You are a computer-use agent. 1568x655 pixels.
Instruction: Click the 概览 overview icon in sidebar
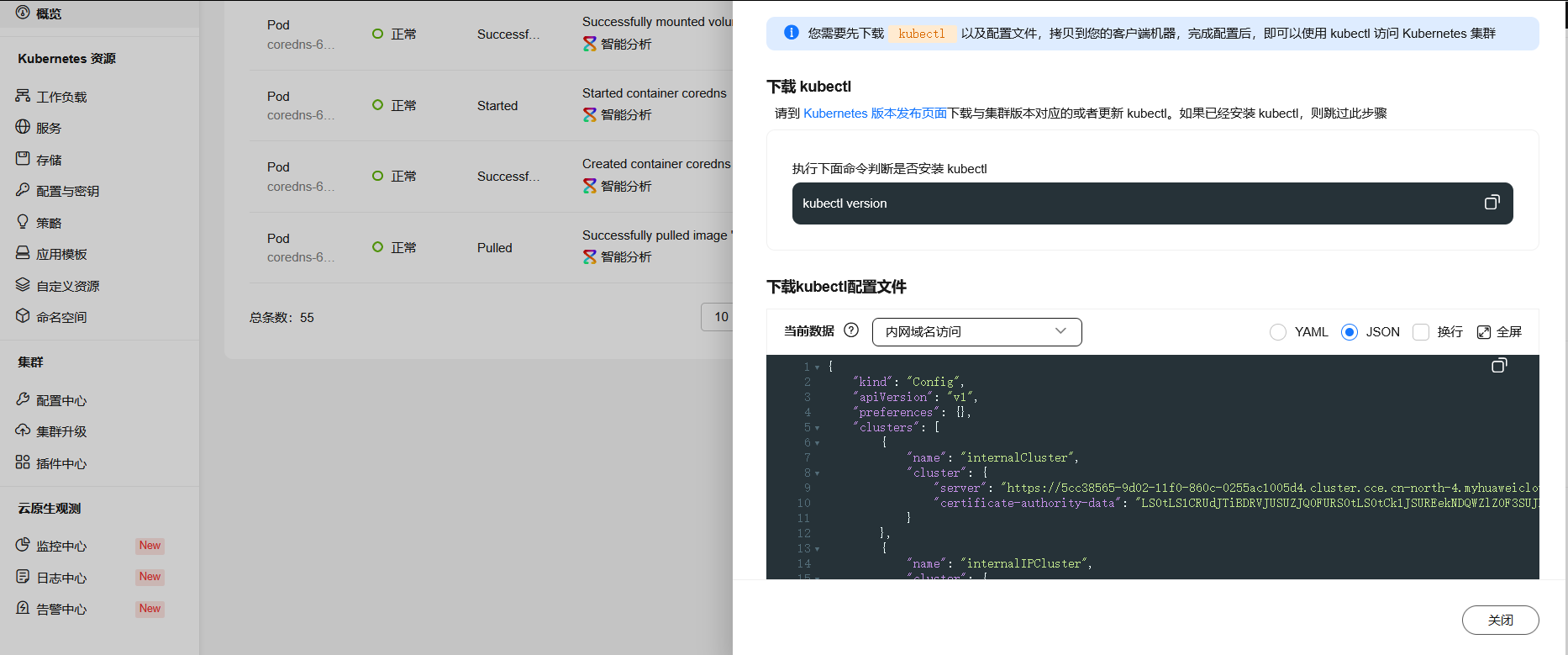[23, 13]
